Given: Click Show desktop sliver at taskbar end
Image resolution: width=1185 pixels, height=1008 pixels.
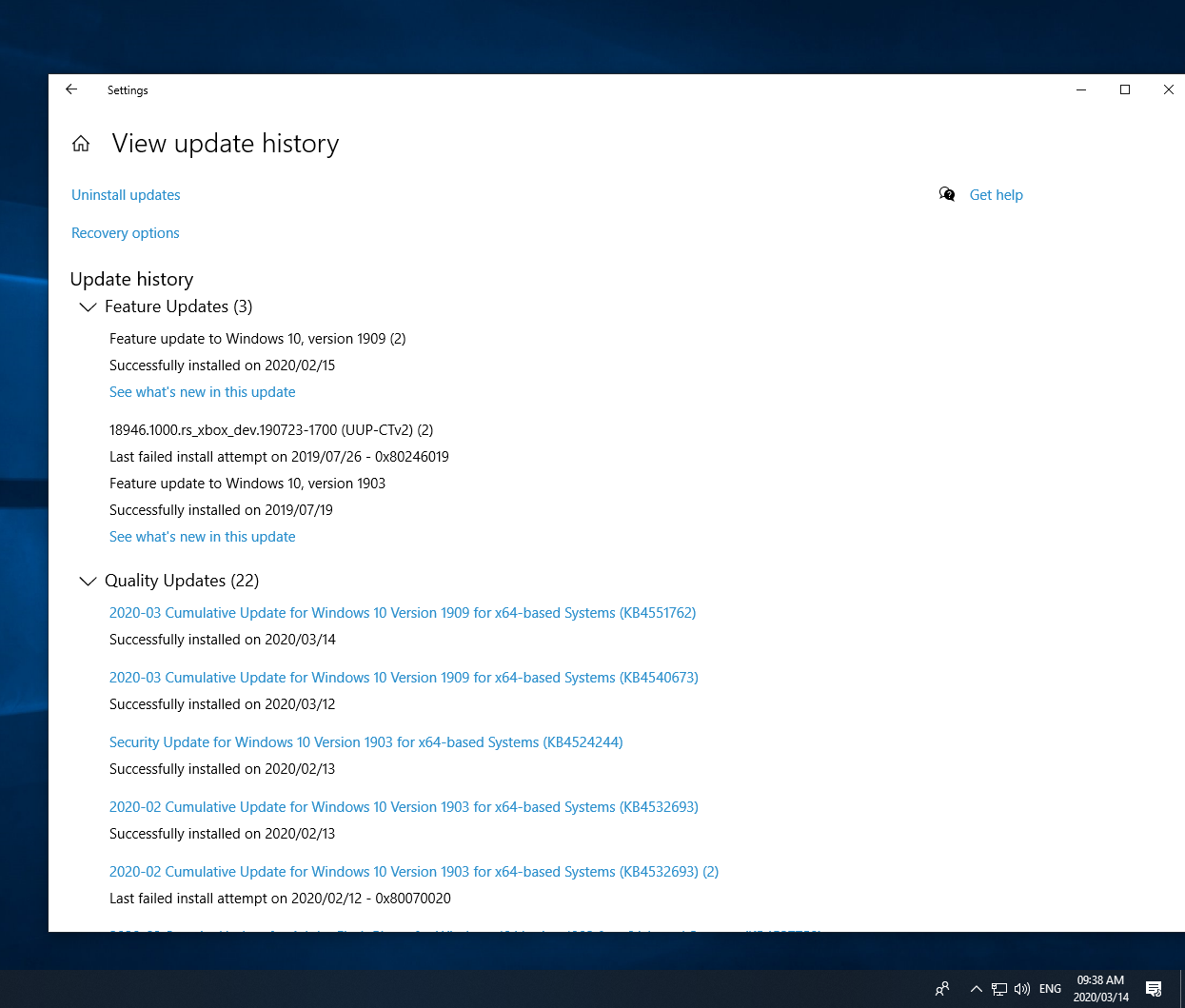Looking at the screenshot, I should pyautogui.click(x=1182, y=989).
